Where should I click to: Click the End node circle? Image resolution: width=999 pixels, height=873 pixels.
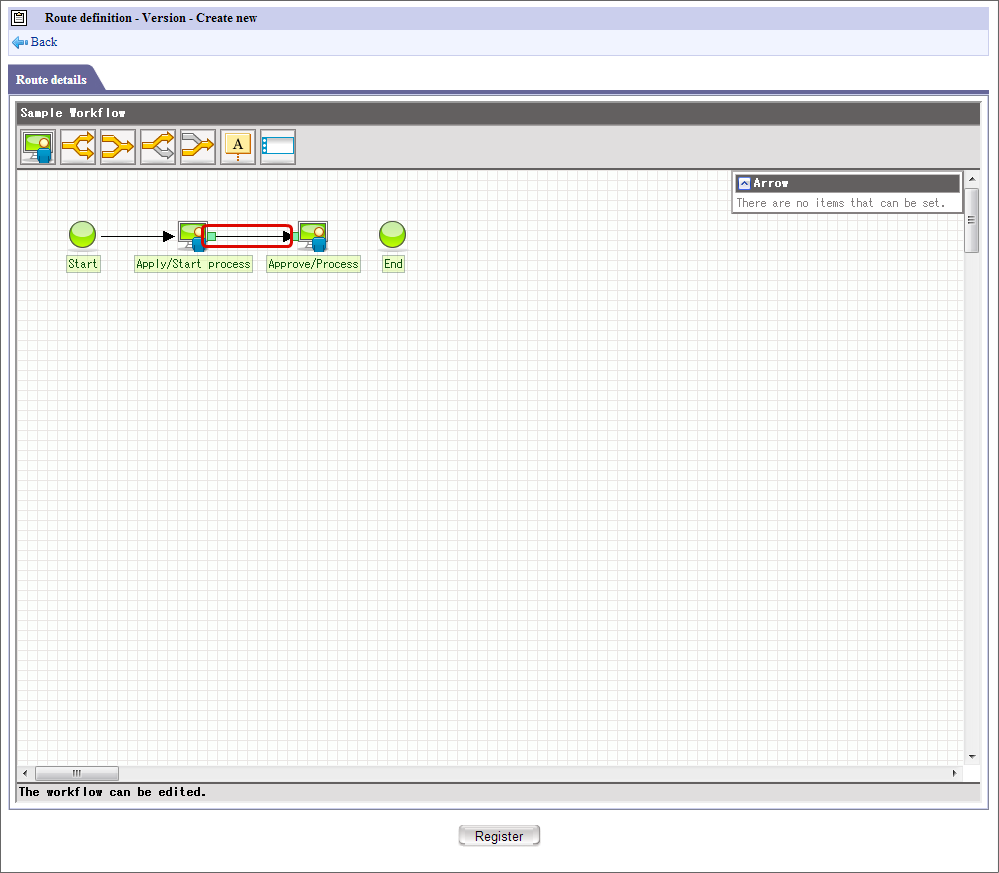click(x=392, y=234)
